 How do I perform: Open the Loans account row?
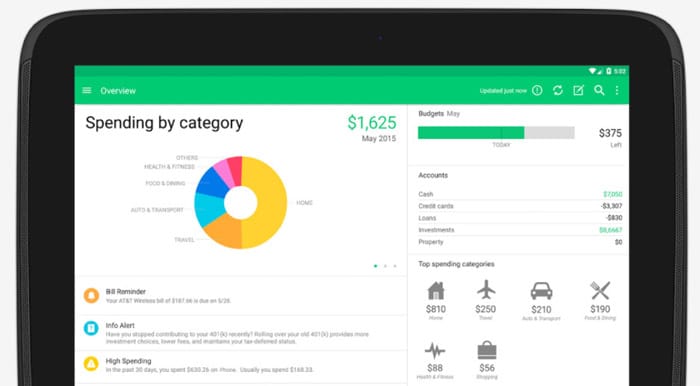(x=520, y=218)
